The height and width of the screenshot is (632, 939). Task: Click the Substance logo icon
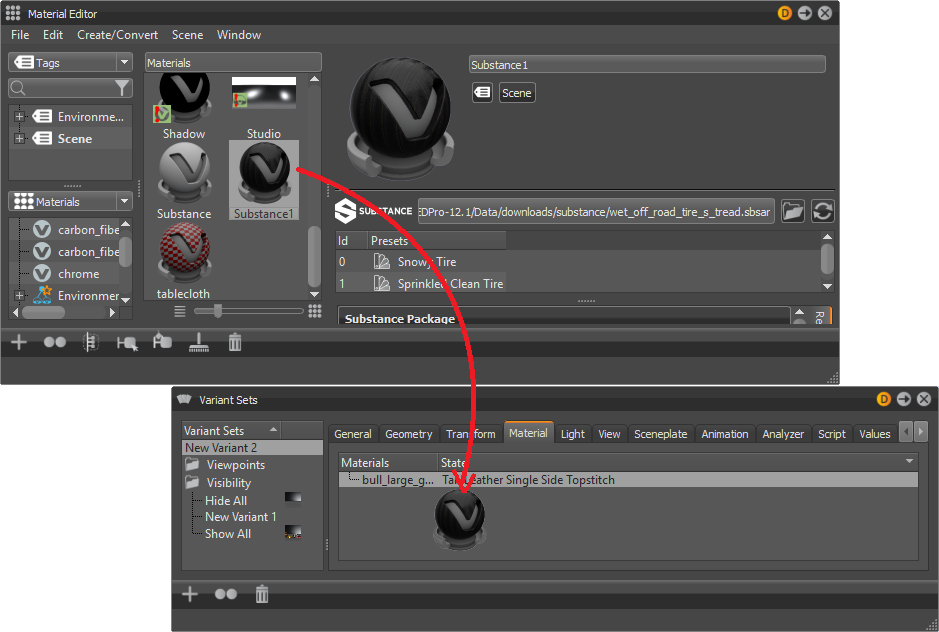(348, 211)
